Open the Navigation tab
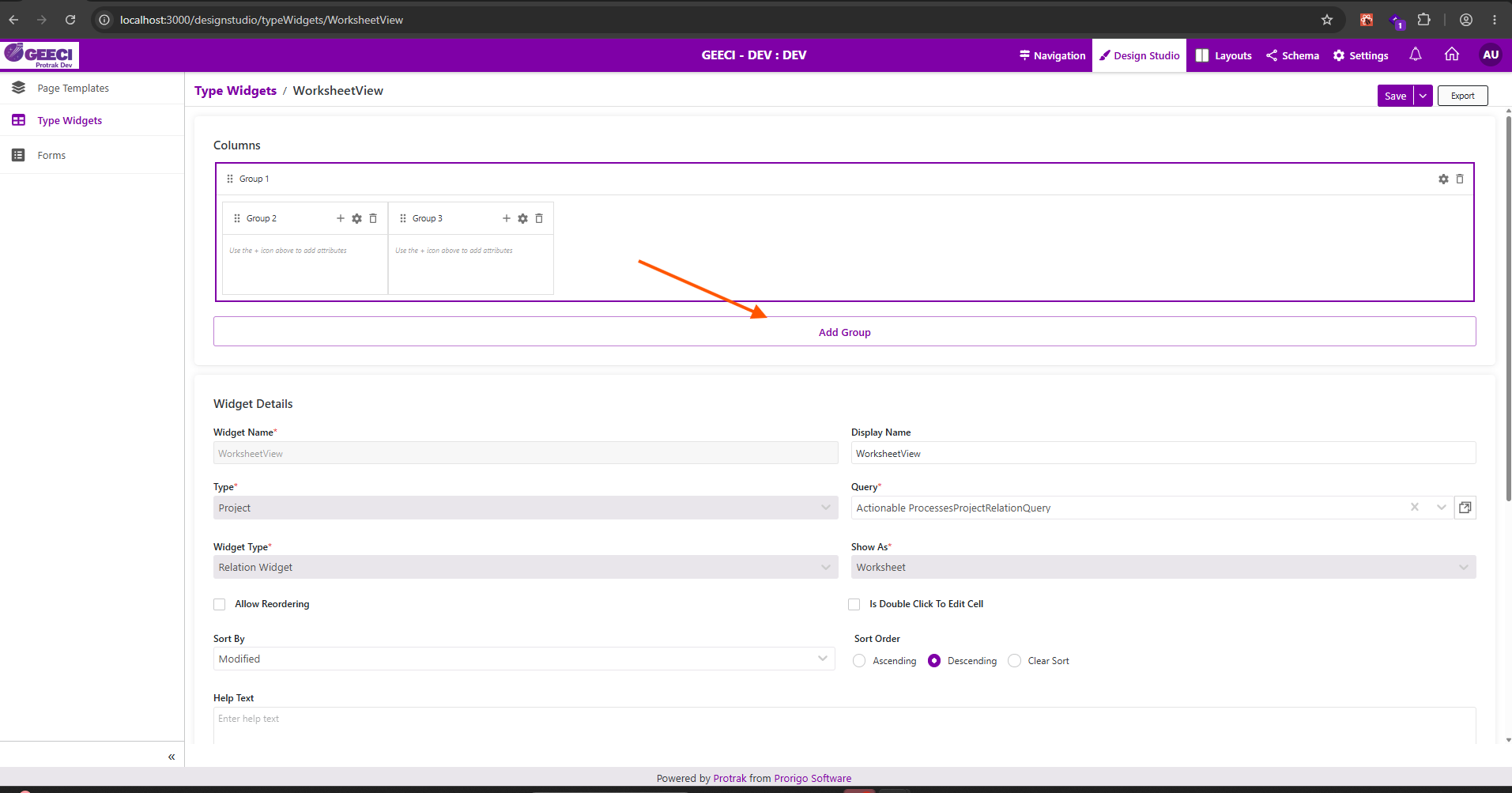Screen dimensions: 1512x793 pos(1052,55)
